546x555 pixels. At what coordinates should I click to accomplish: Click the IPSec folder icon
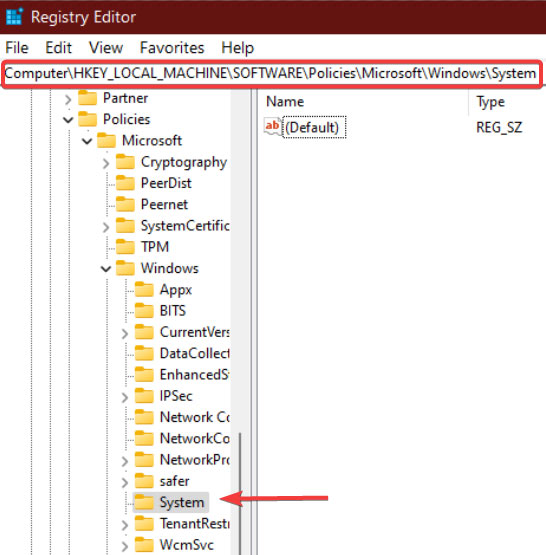144,396
